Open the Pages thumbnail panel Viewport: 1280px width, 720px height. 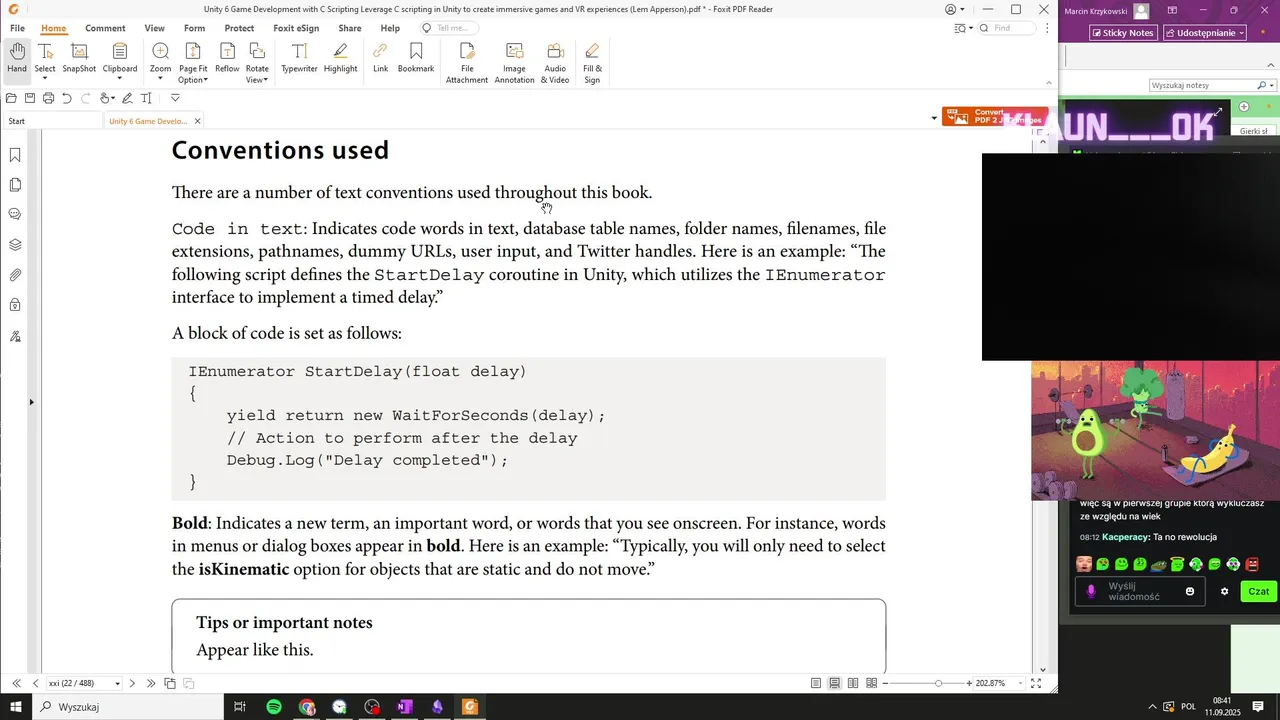coord(15,185)
